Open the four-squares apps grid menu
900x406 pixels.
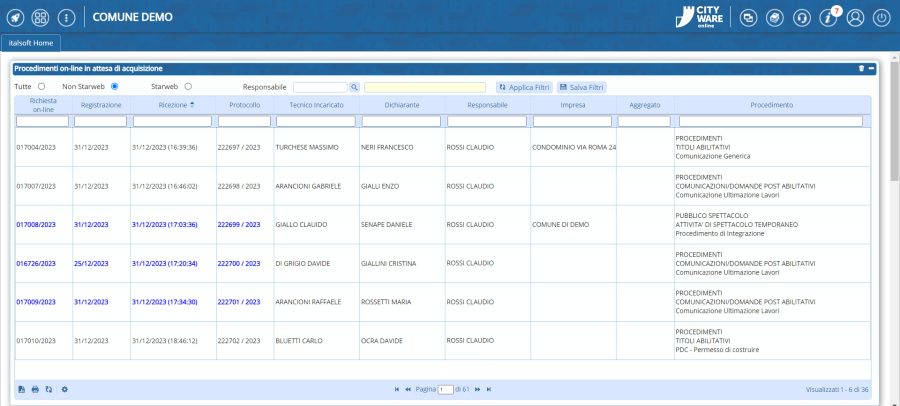coord(41,17)
